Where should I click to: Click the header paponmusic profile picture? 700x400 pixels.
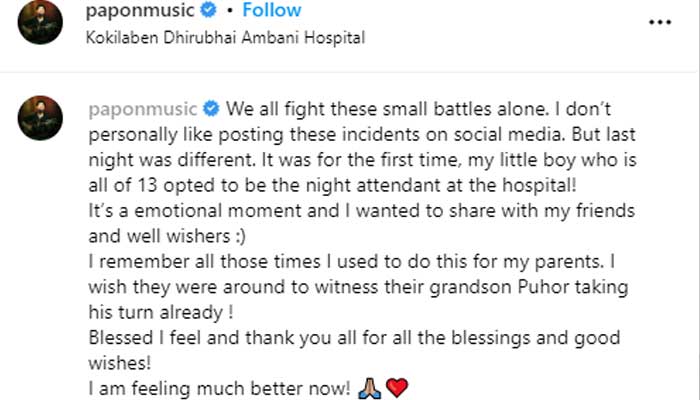38,24
